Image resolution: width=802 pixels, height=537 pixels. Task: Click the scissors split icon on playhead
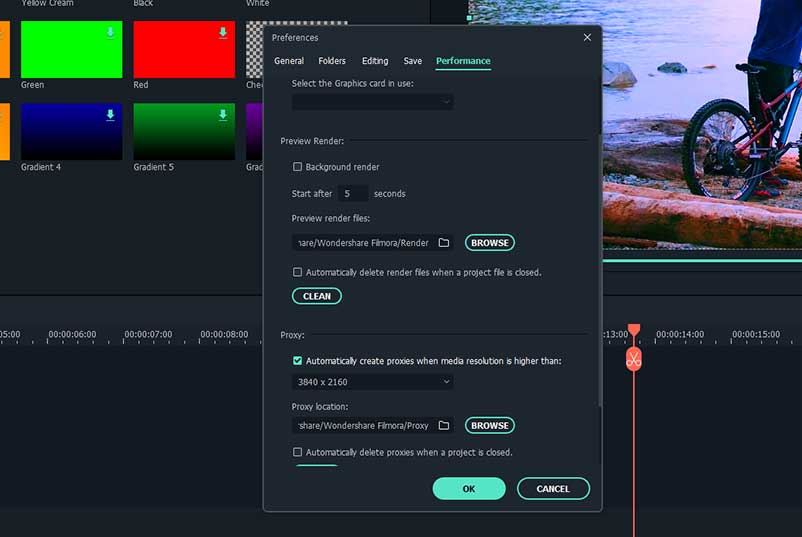[634, 360]
